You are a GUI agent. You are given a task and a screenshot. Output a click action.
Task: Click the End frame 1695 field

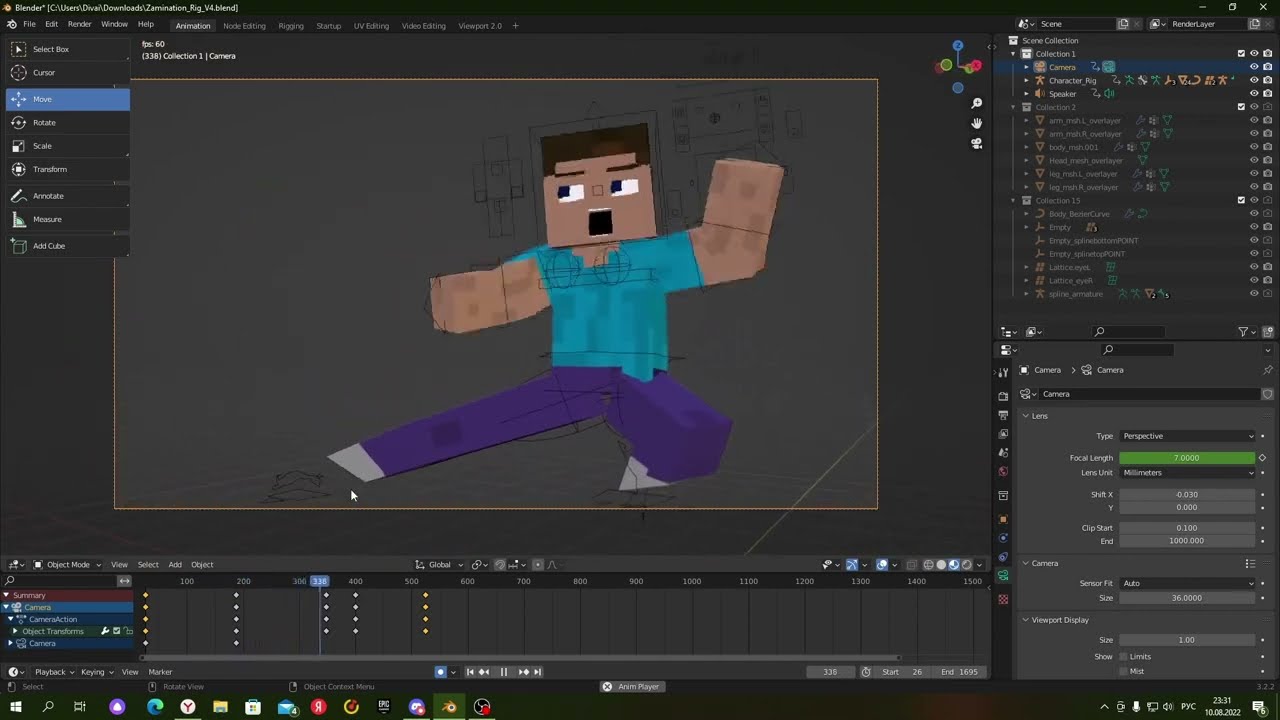(960, 672)
